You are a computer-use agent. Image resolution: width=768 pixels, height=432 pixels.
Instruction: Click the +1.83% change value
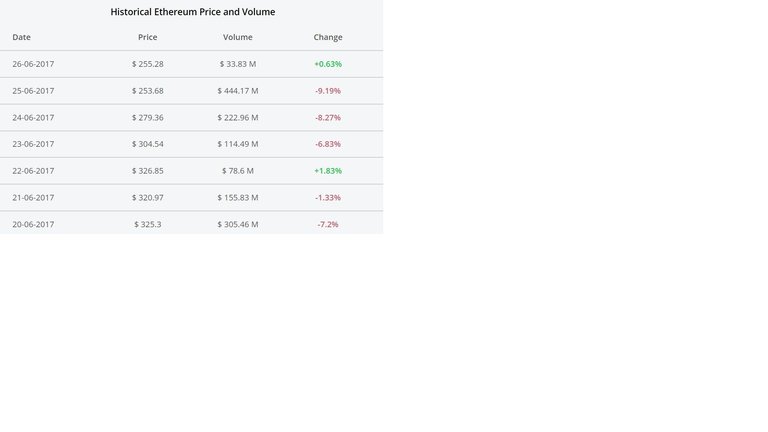[x=328, y=171]
